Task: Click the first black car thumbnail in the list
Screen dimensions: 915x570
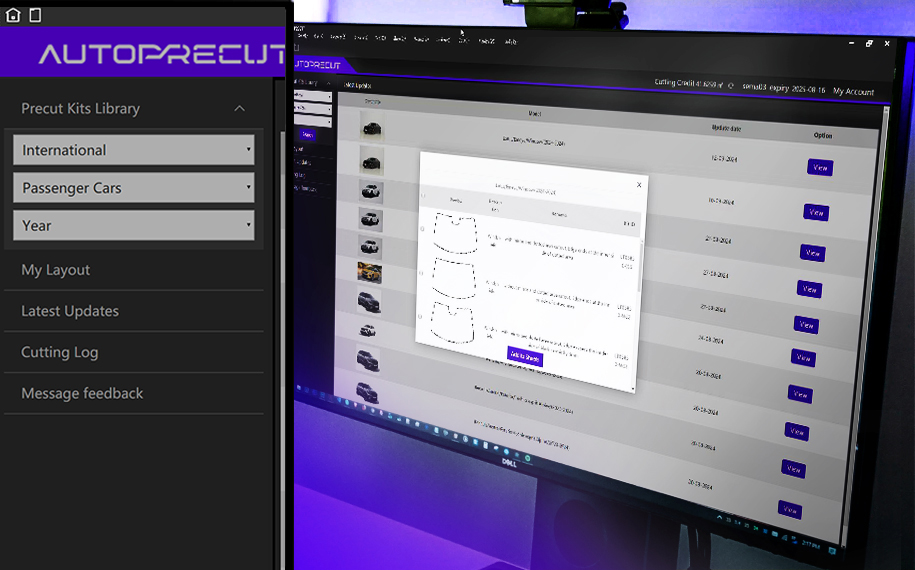Action: 372,130
